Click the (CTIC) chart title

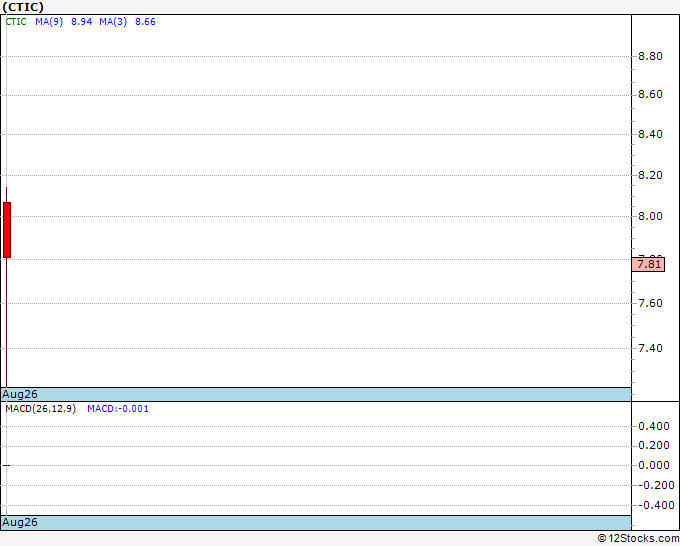[x=23, y=7]
